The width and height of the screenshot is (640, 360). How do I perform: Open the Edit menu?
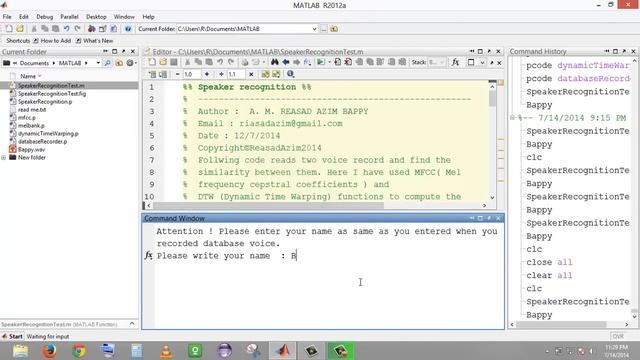tap(24, 17)
